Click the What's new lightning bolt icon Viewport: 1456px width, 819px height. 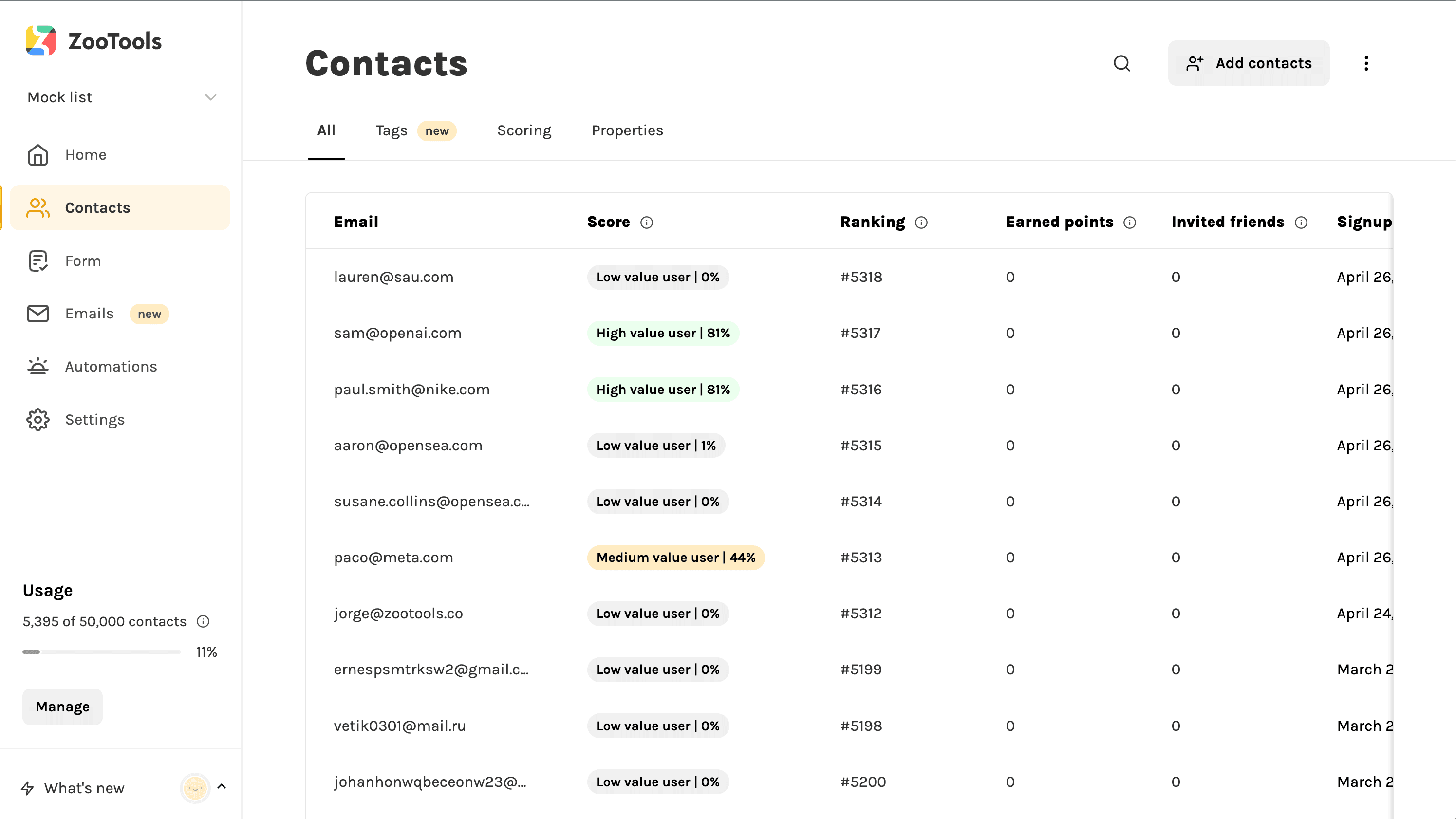click(27, 788)
